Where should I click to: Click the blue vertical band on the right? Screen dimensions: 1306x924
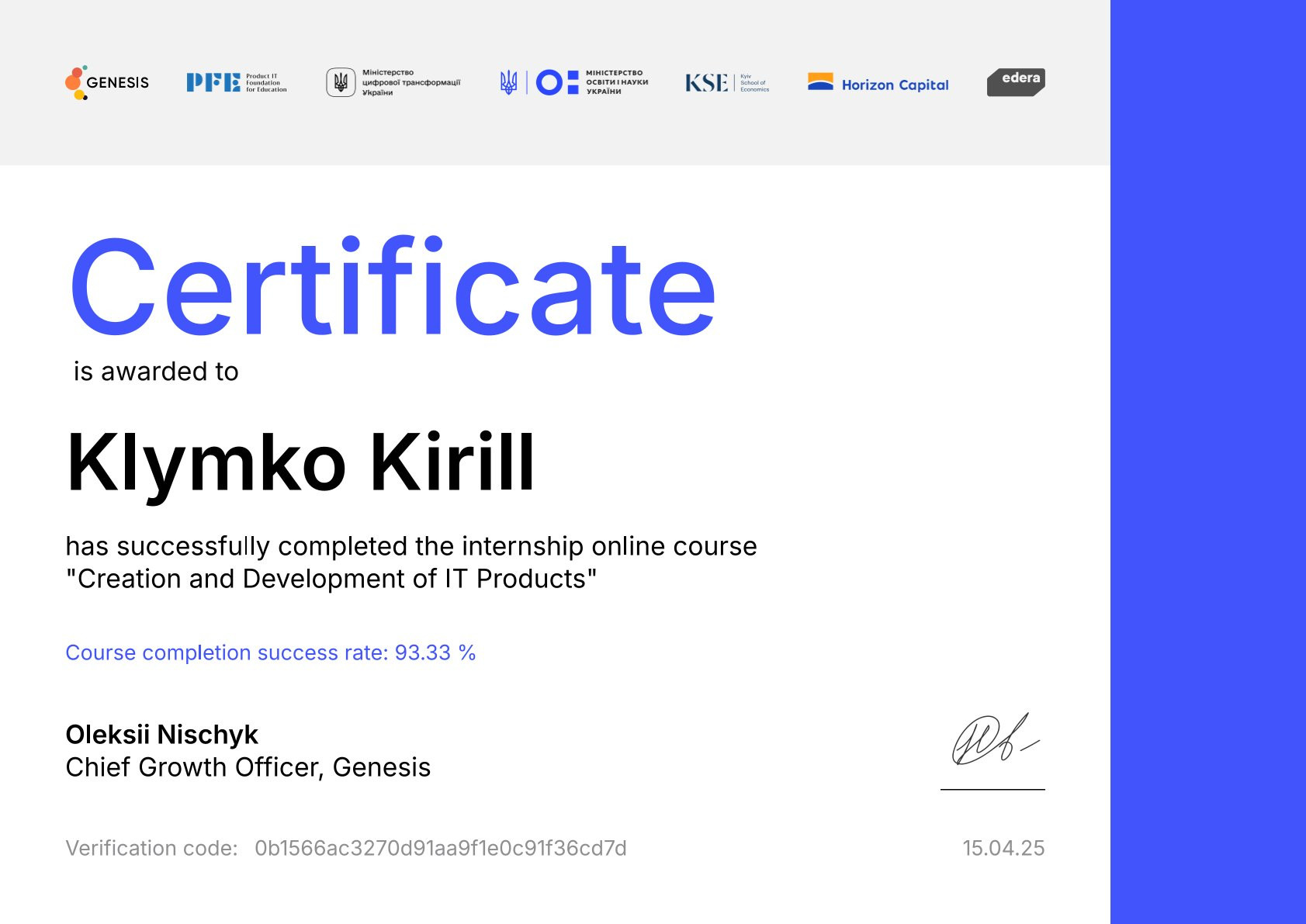1207,462
